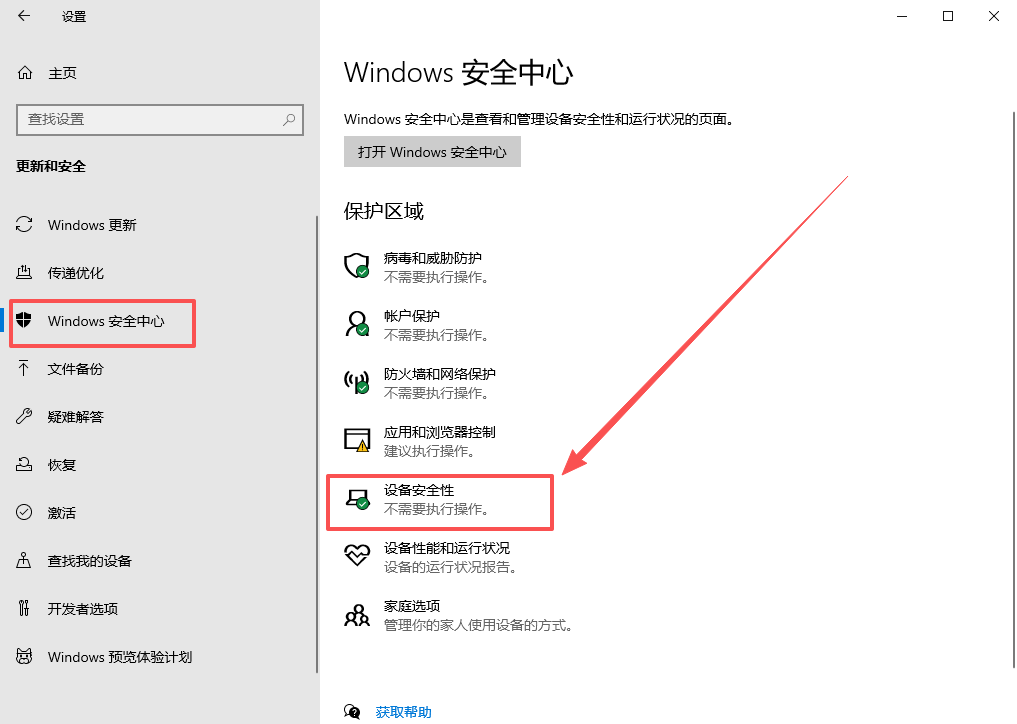
Task: Click the 获取帮助 link
Action: (x=404, y=712)
